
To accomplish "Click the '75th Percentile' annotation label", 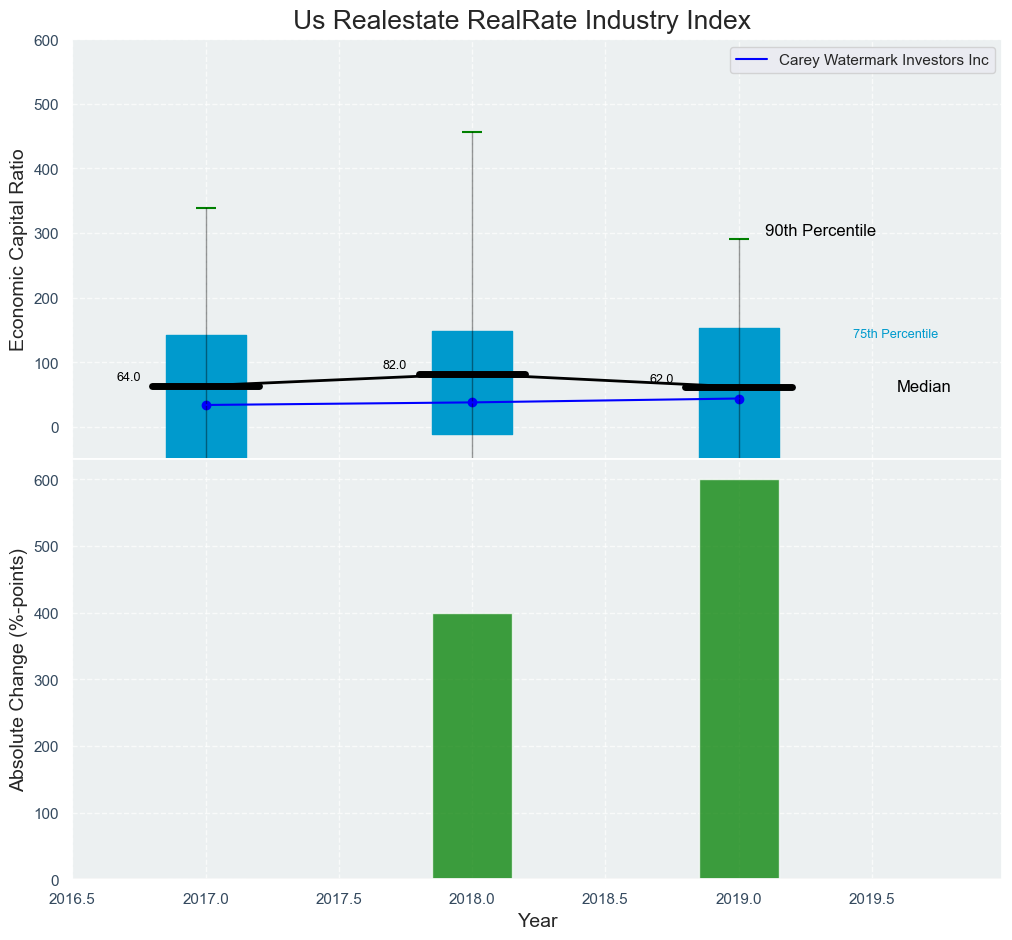I will [895, 334].
